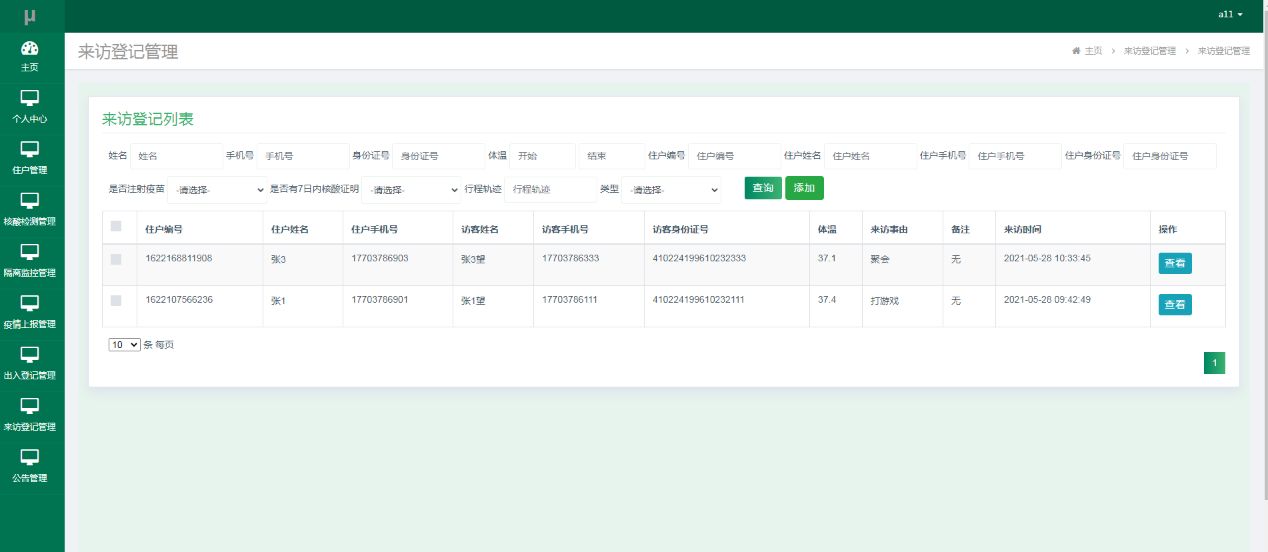Click temperature value 37.4

click(x=826, y=299)
